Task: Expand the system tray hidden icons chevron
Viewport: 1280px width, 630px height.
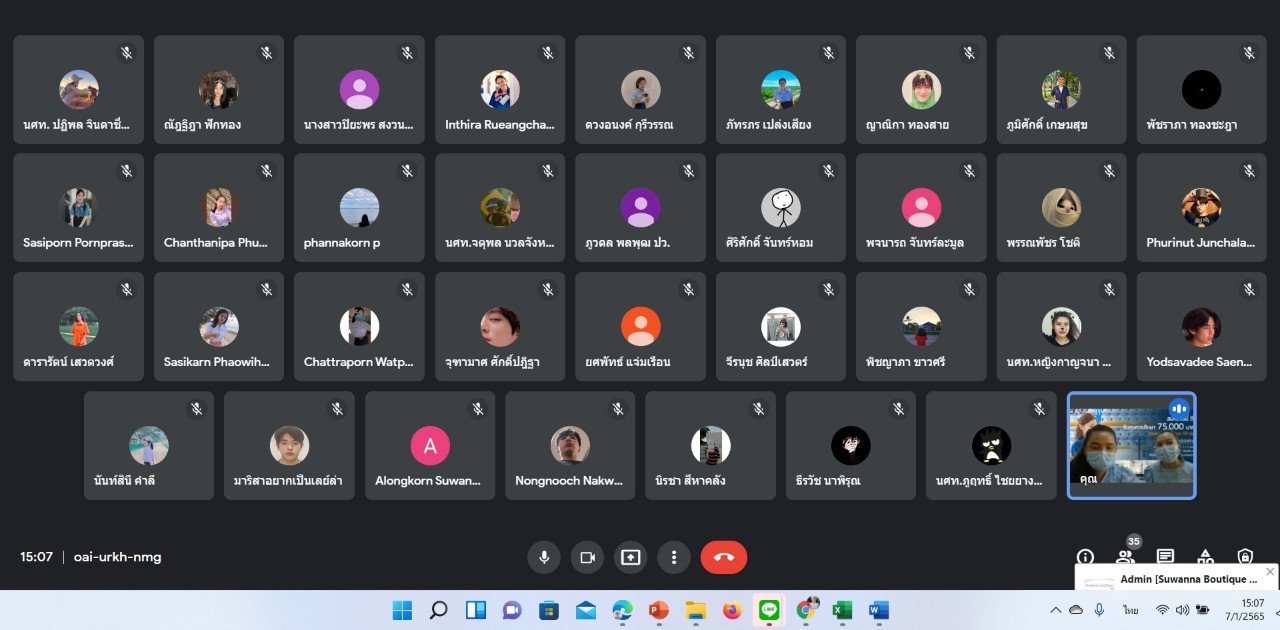Action: point(1055,610)
